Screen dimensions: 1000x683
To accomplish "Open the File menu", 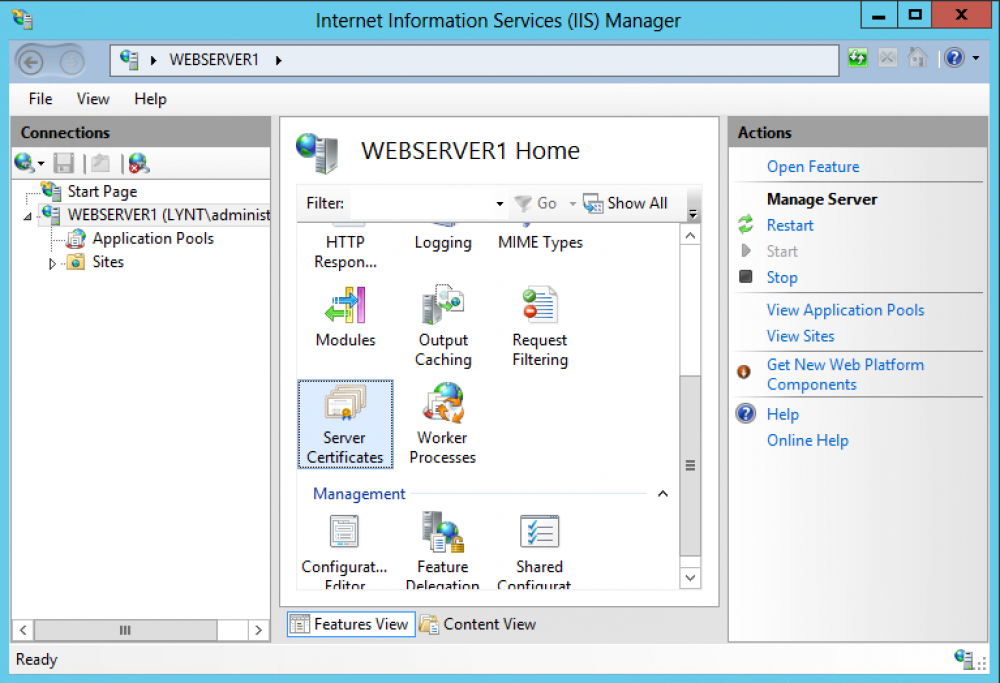I will (x=40, y=99).
